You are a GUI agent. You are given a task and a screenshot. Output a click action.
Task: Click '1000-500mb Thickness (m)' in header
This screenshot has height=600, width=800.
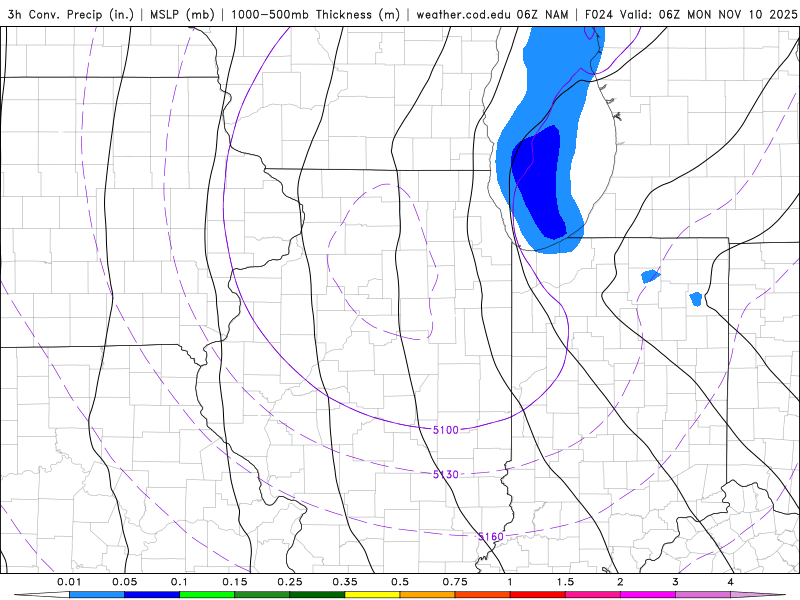pyautogui.click(x=315, y=14)
